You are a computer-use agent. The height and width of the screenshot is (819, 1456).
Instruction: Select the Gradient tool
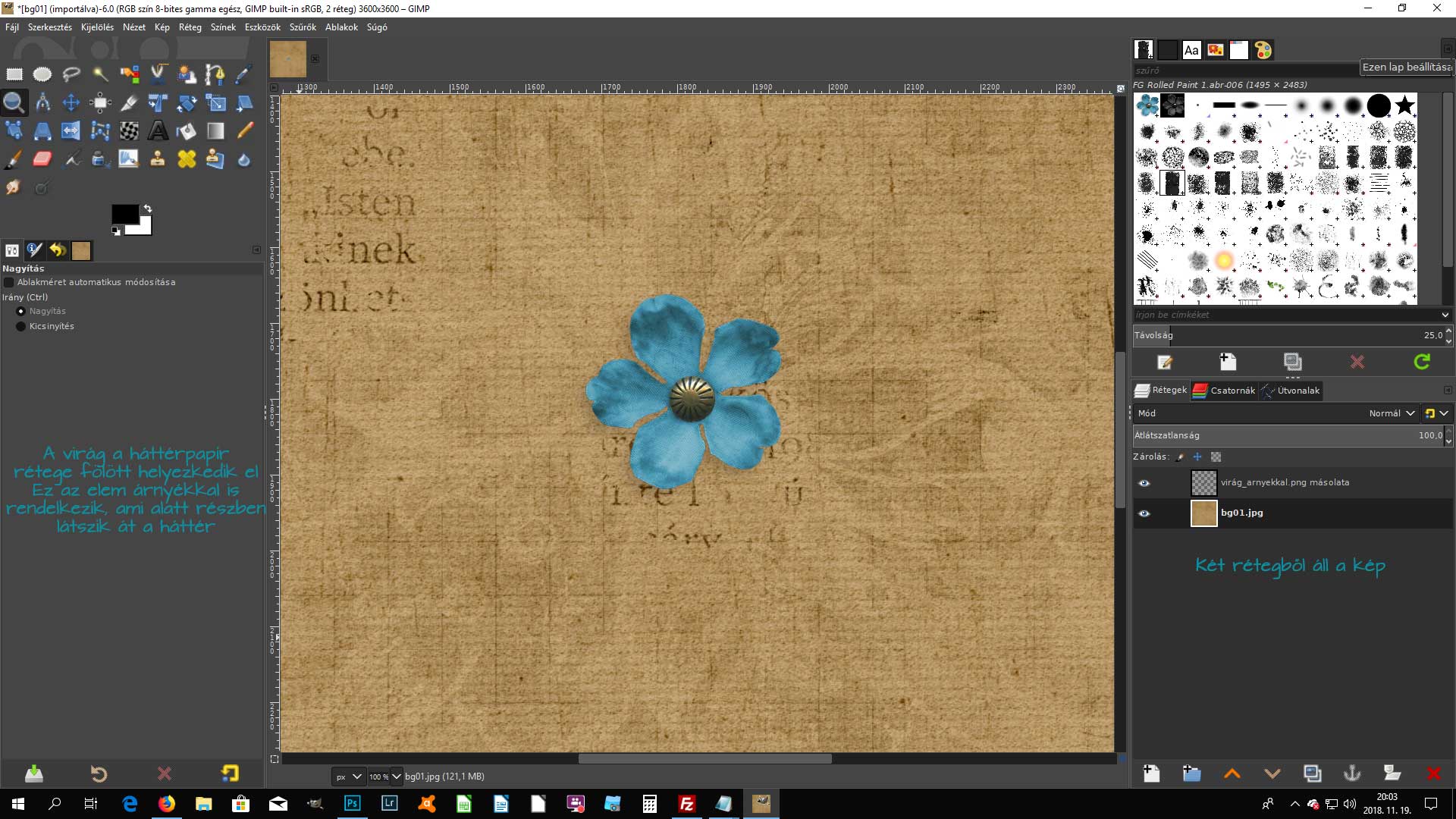pos(215,131)
